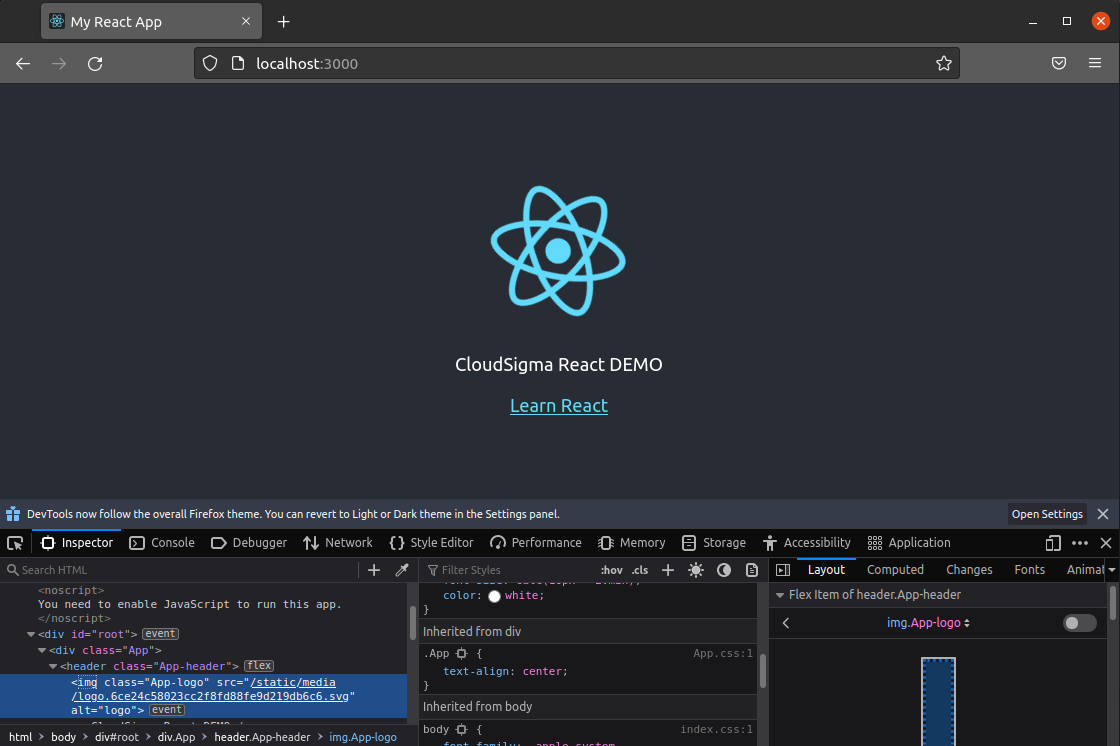Open App.css:1 source link

tap(723, 654)
